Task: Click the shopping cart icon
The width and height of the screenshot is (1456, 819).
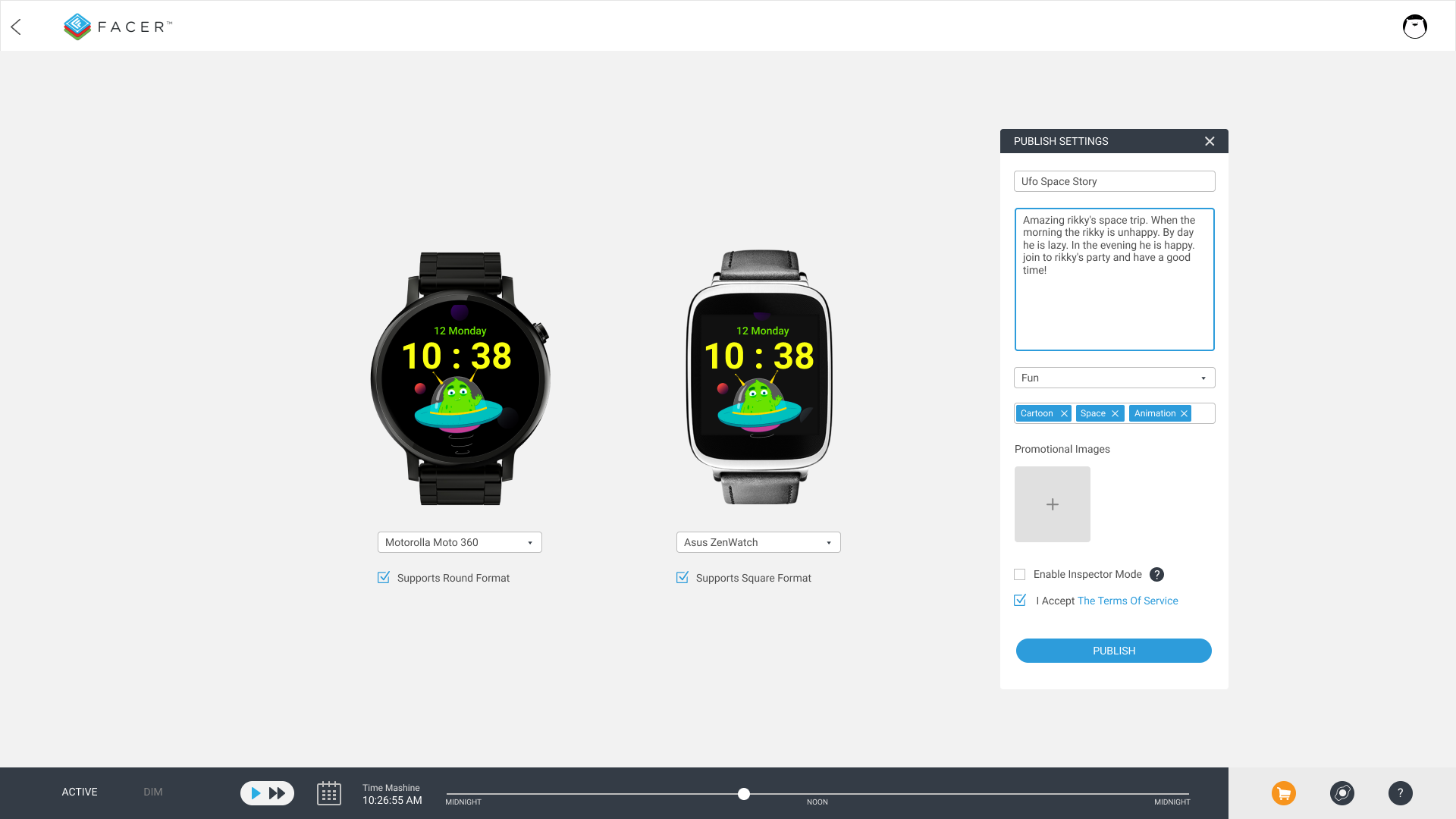Action: tap(1284, 793)
